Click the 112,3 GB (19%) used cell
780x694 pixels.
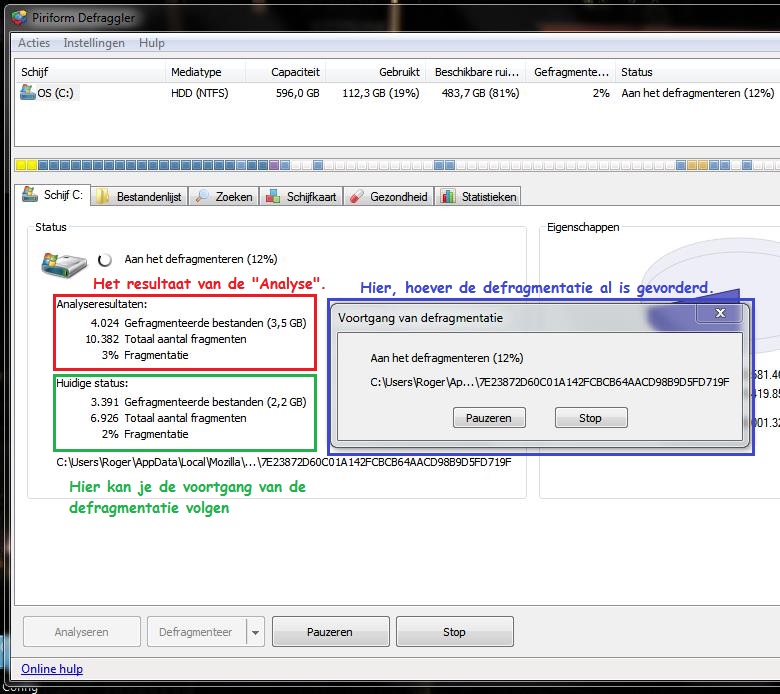(x=381, y=93)
